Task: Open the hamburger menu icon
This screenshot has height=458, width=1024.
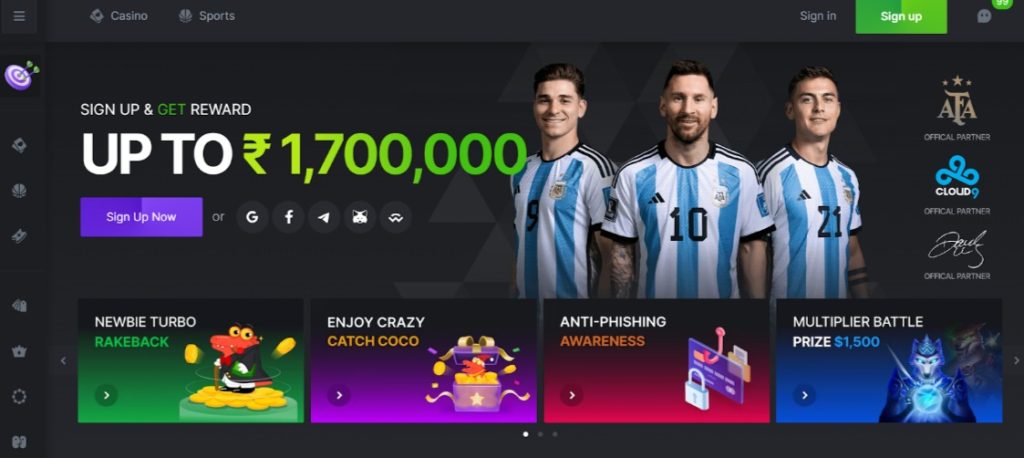Action: pos(19,16)
